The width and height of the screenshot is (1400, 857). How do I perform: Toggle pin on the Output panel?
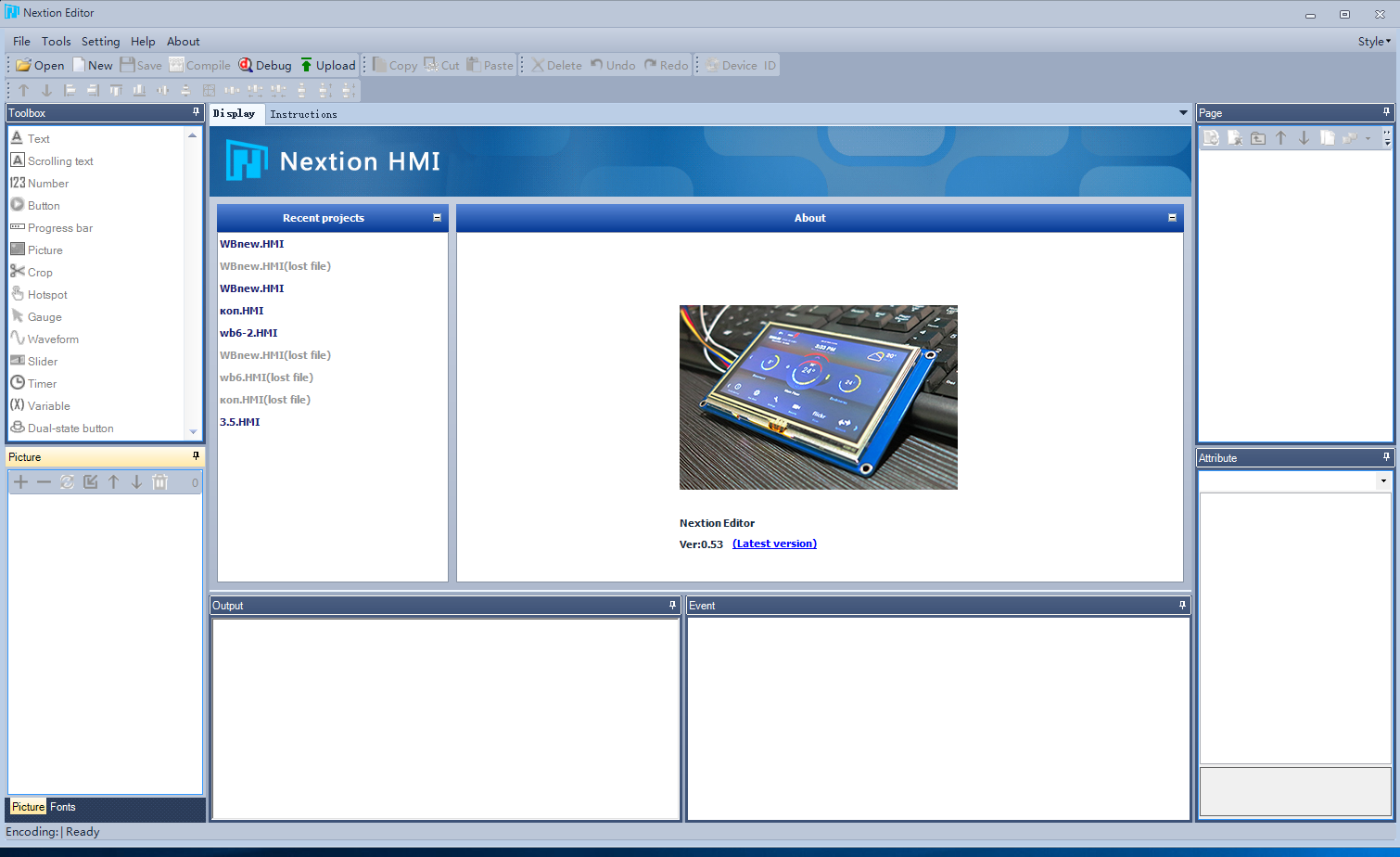[673, 605]
